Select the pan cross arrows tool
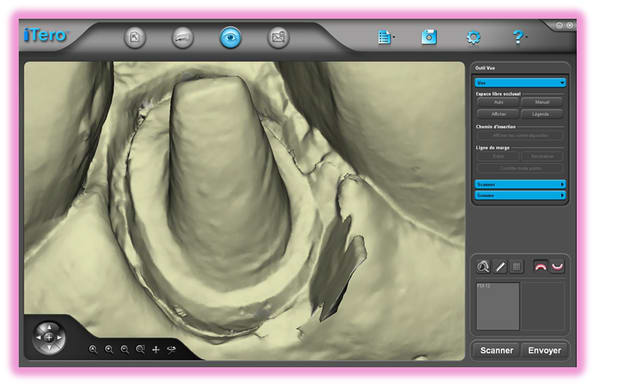The width and height of the screenshot is (640, 386). (x=156, y=349)
